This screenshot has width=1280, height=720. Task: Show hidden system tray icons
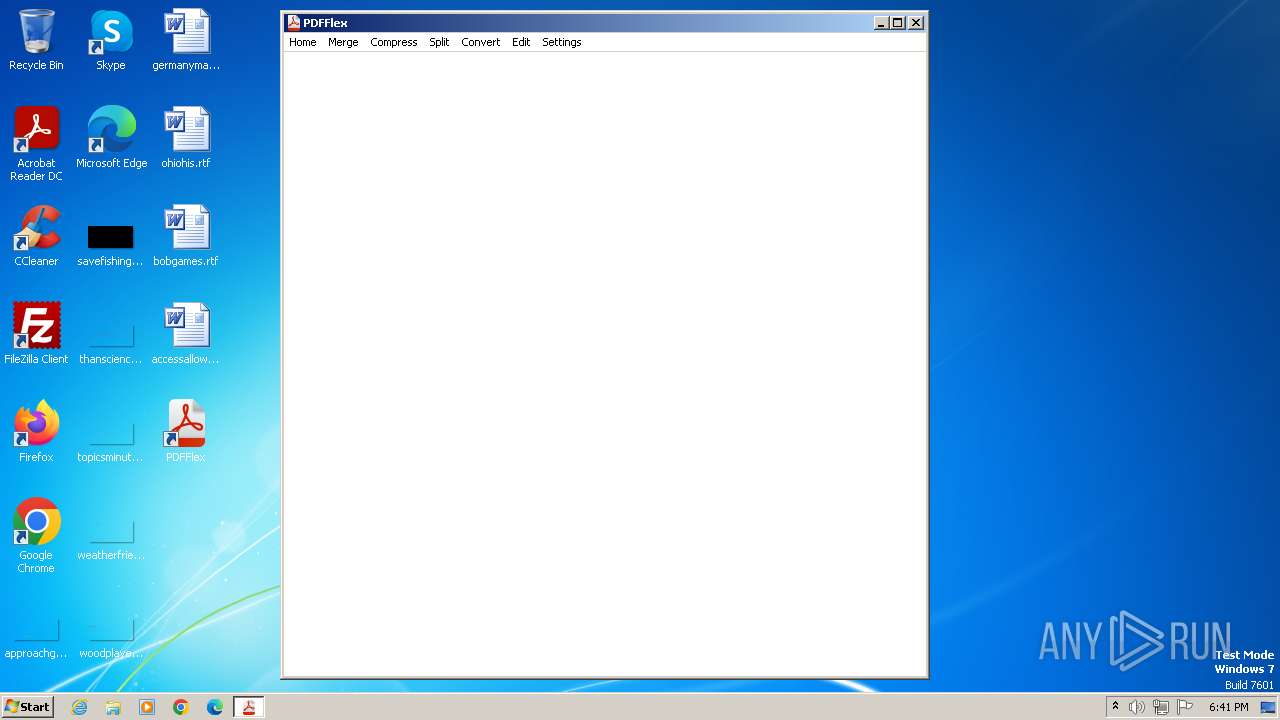tap(1116, 707)
